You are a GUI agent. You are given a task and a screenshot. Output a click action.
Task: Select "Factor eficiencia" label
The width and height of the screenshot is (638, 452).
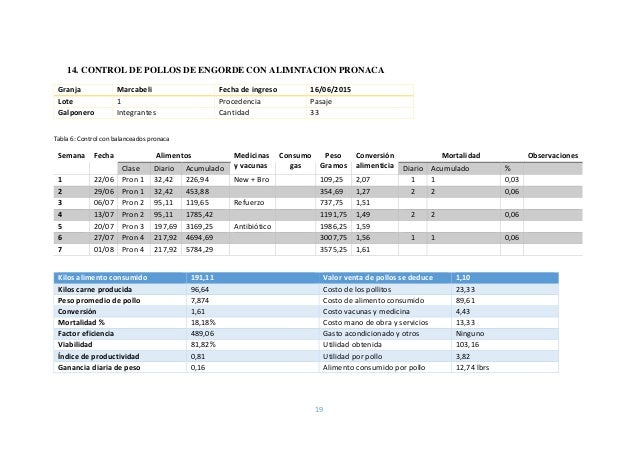(86, 333)
